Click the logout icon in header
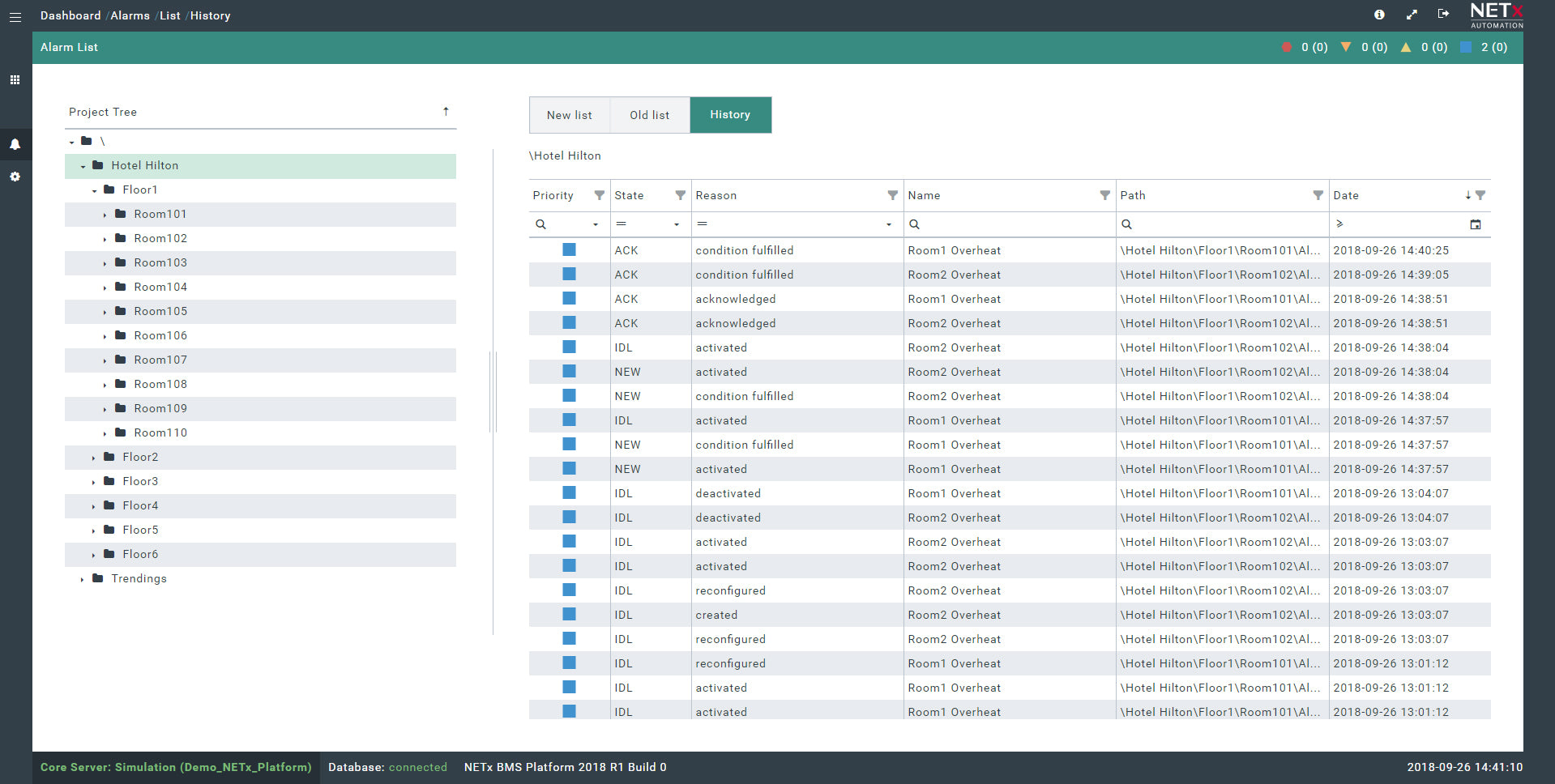This screenshot has height=784, width=1555. pos(1443,14)
